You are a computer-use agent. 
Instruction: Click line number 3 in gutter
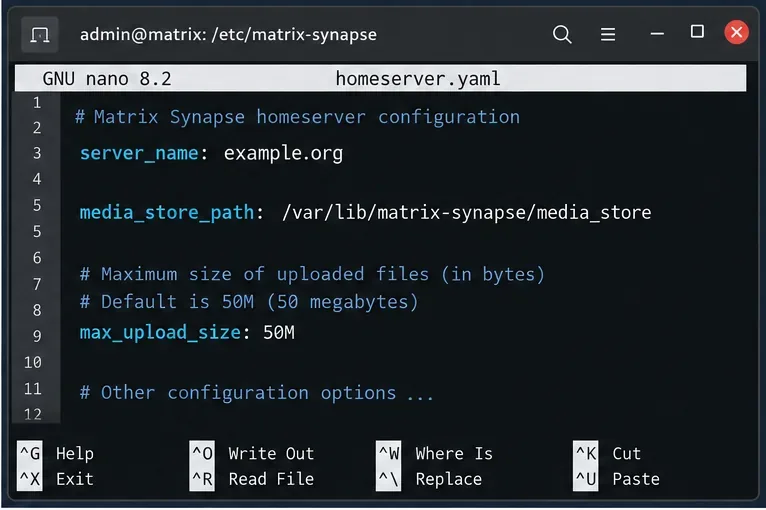[x=37, y=153]
